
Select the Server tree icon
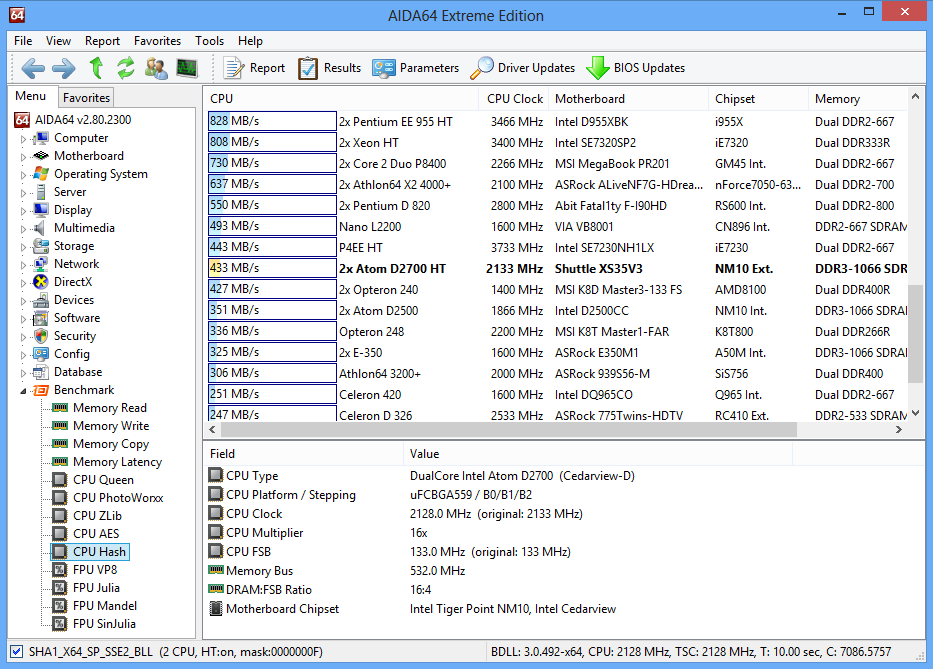click(x=41, y=192)
